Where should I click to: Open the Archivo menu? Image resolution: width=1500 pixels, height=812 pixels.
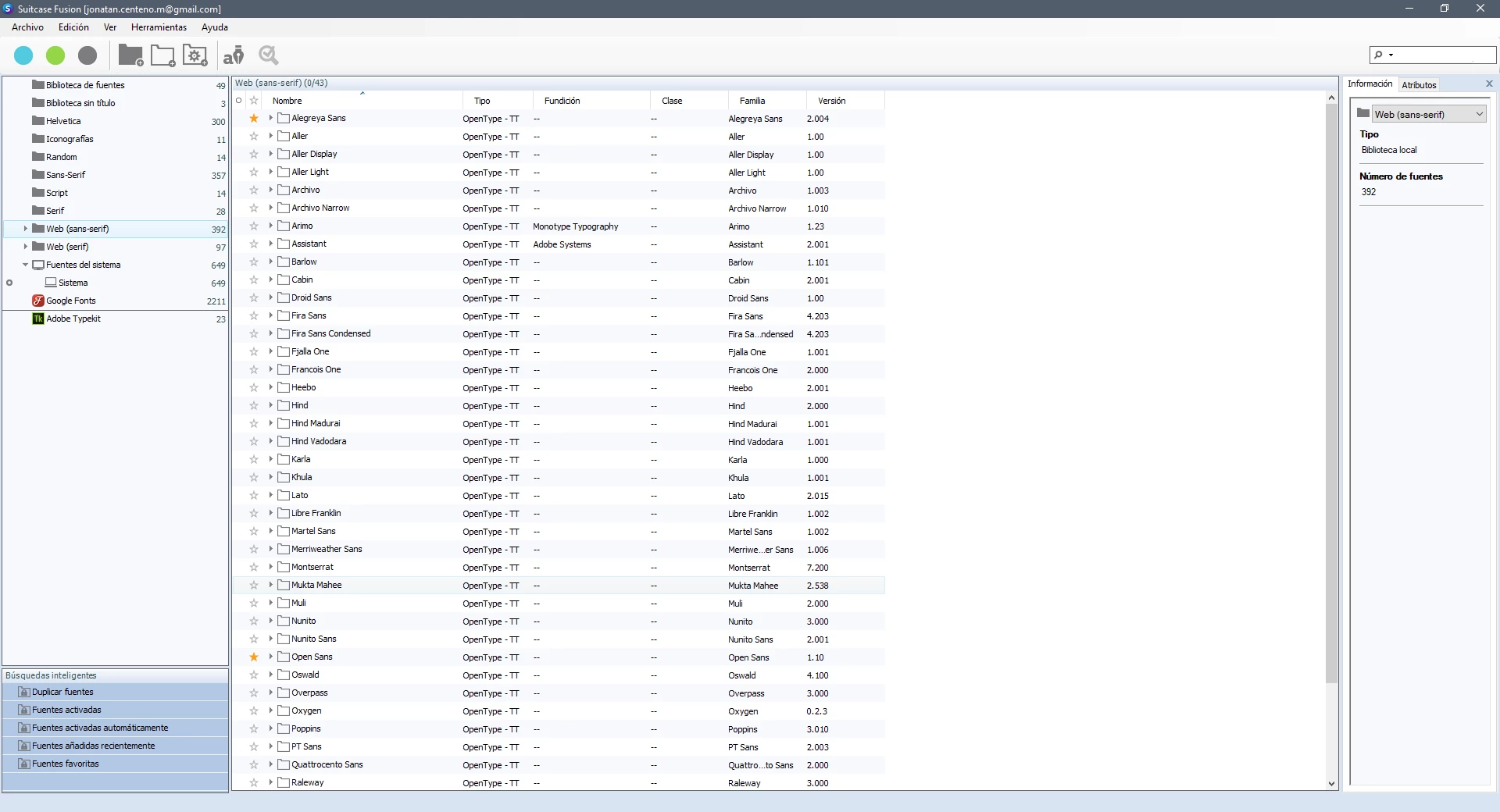[x=27, y=27]
